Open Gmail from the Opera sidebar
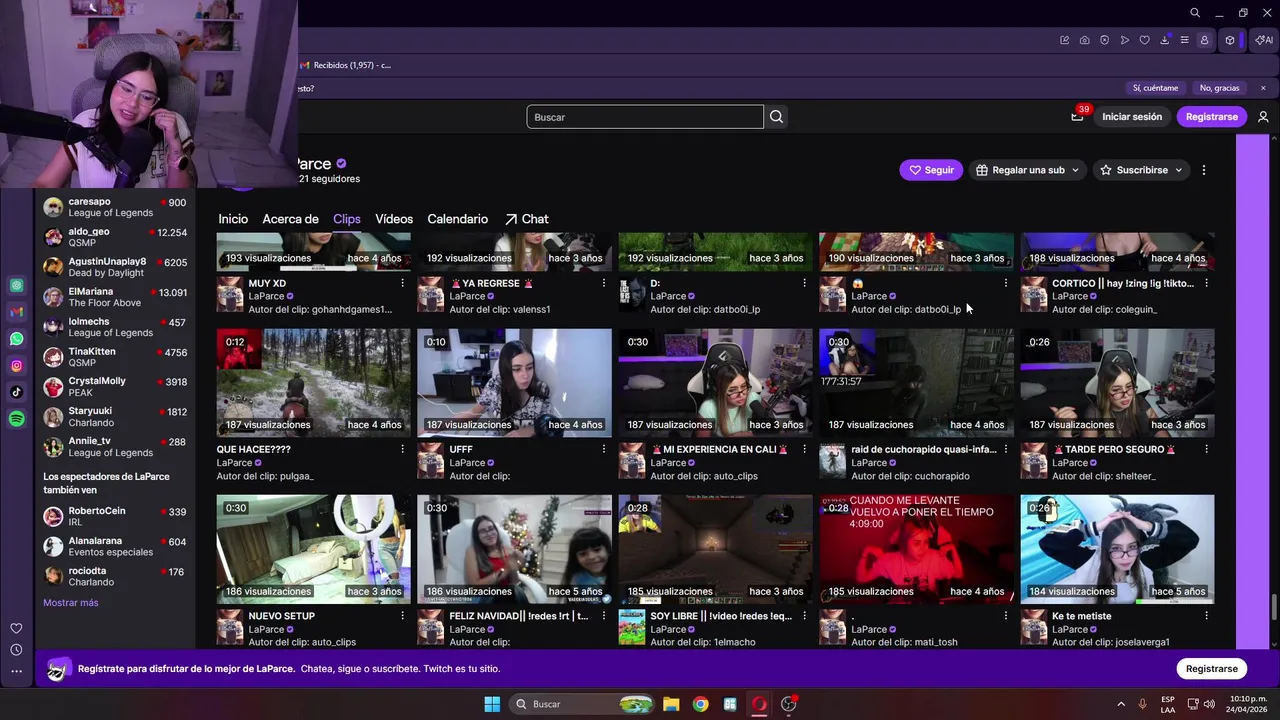This screenshot has width=1280, height=720. point(16,312)
